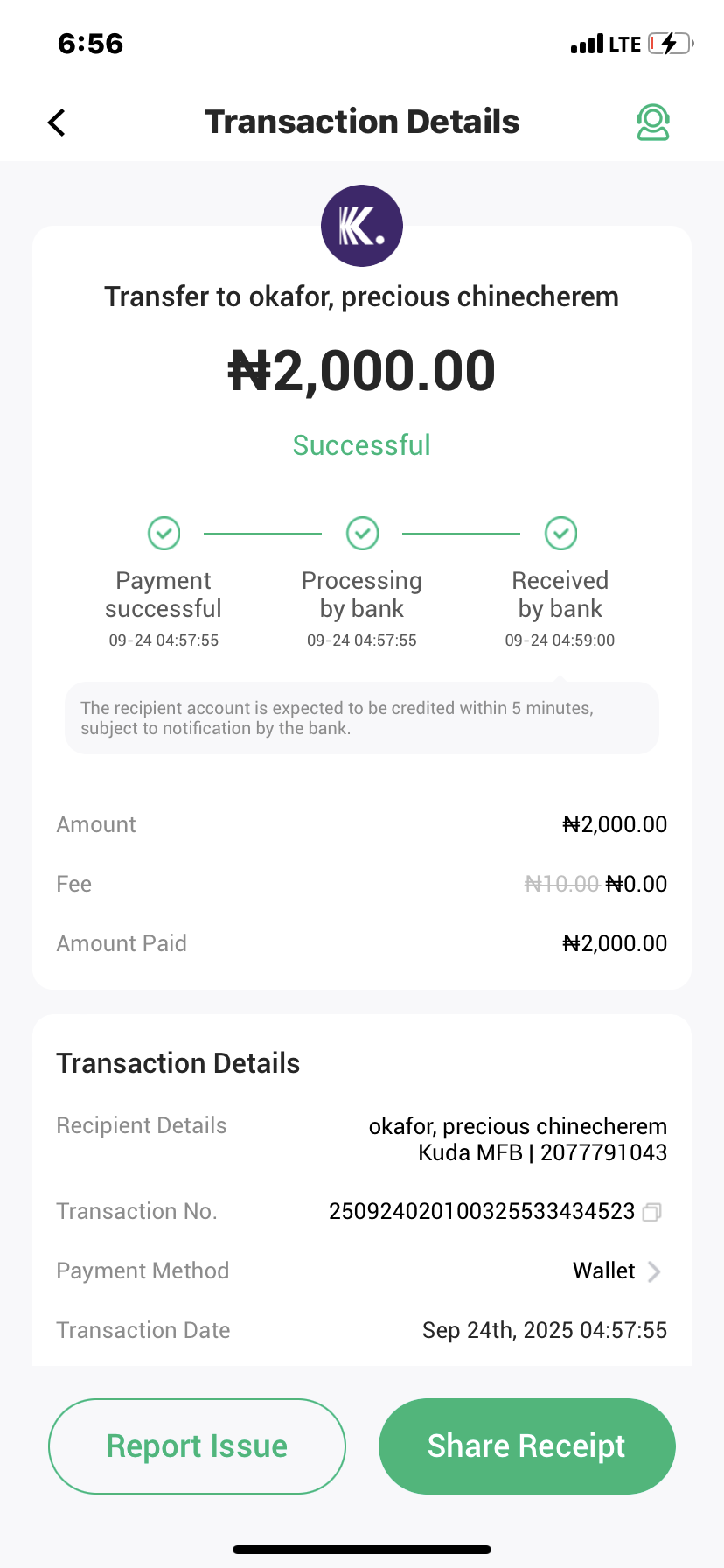
Task: Tap the back arrow icon
Action: coord(57,122)
